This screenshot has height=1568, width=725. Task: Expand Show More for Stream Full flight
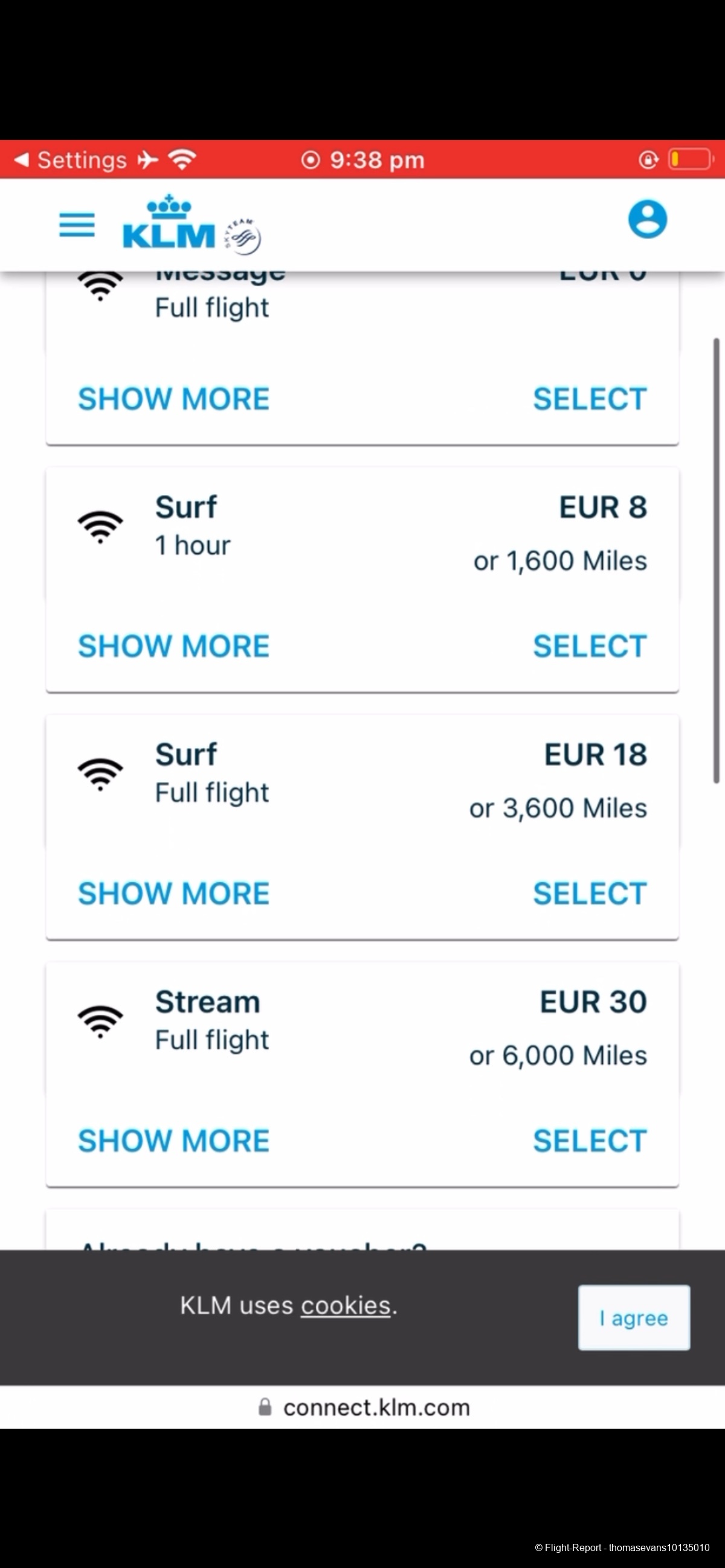tap(173, 1140)
